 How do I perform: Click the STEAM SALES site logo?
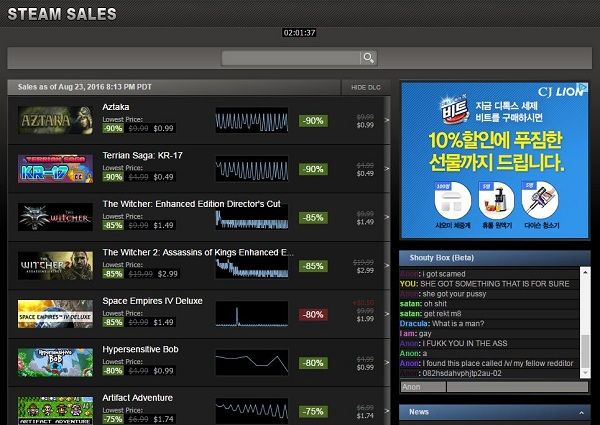pos(62,14)
